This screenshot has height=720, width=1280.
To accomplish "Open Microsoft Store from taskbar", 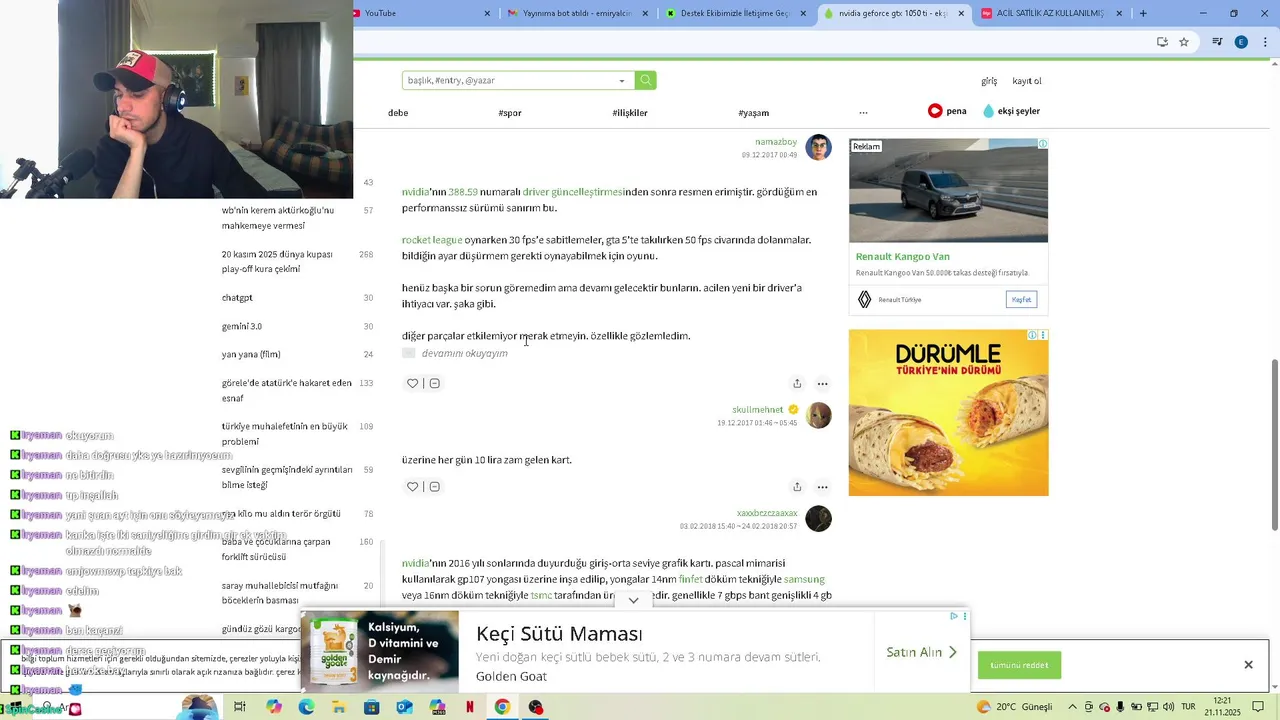I will click(371, 707).
